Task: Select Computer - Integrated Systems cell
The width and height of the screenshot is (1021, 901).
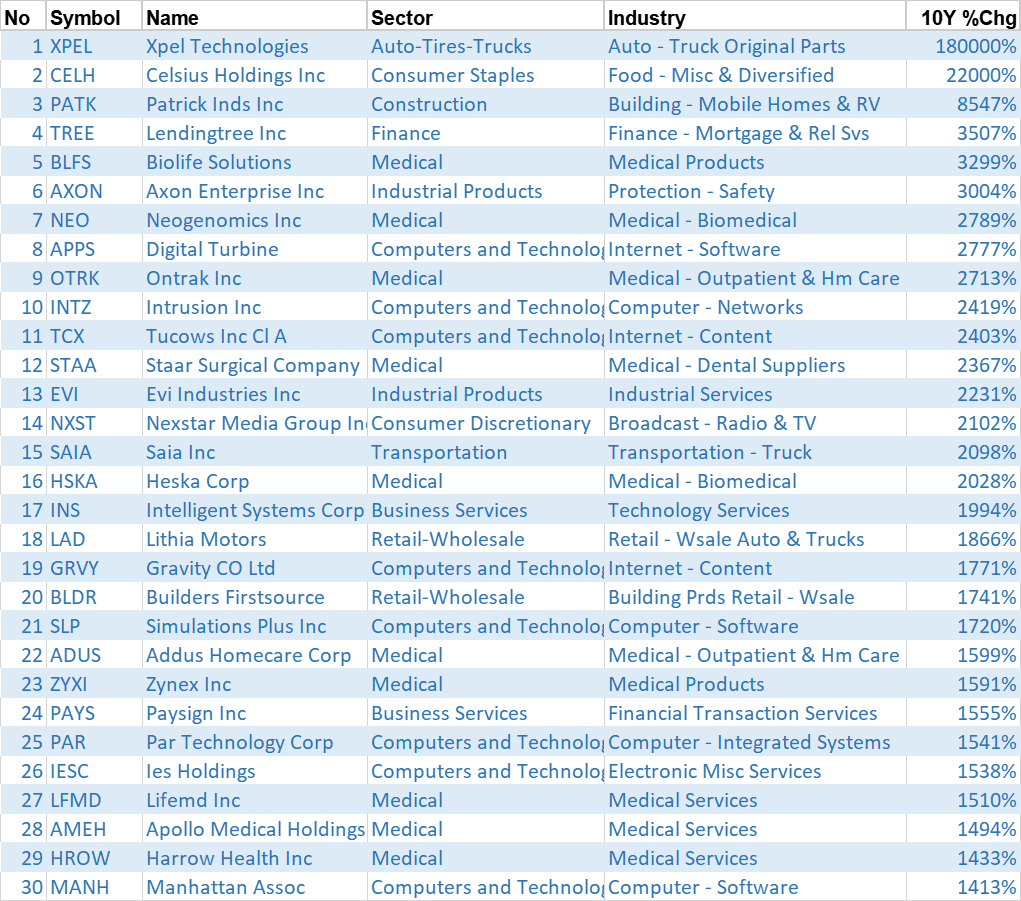Action: (x=755, y=742)
